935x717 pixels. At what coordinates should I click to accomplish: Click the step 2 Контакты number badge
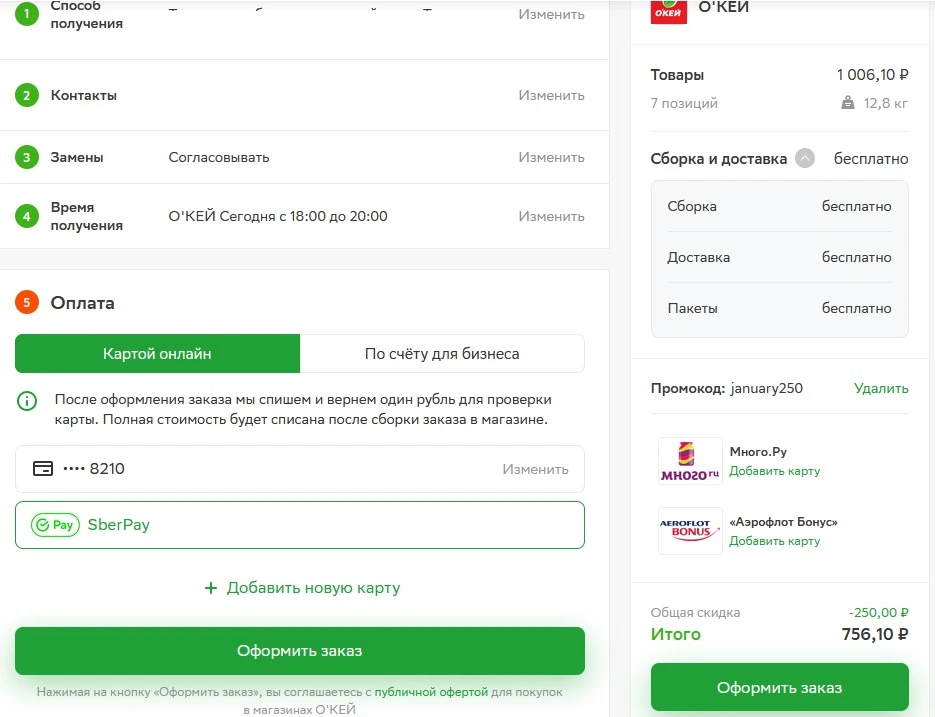[x=26, y=95]
